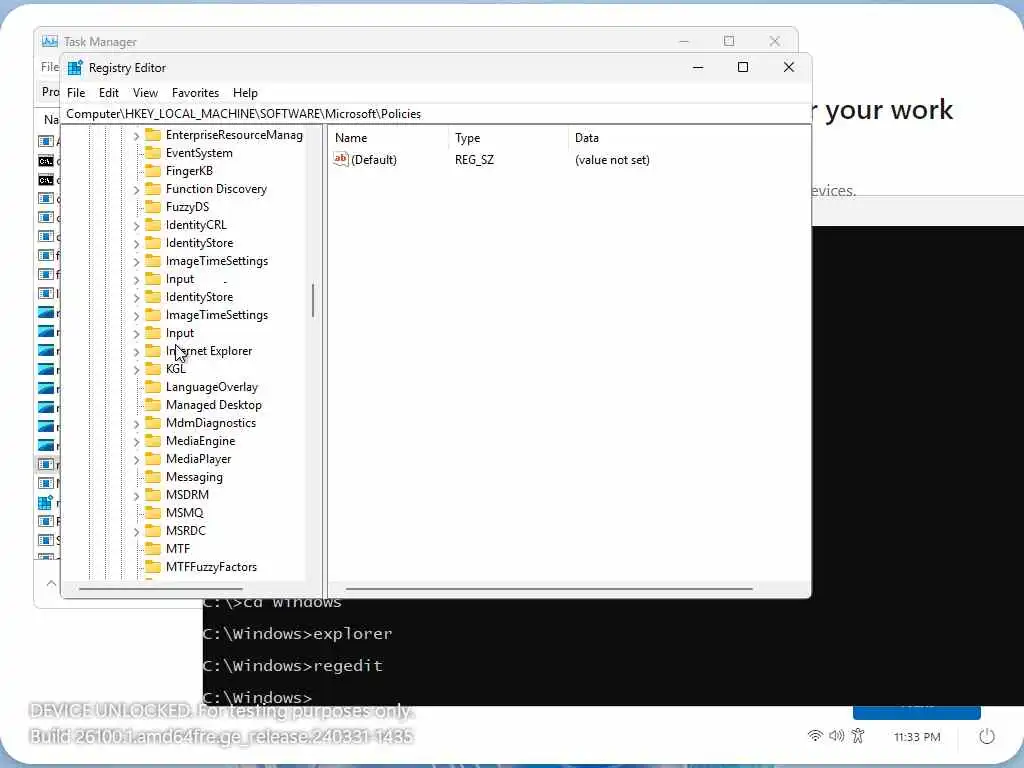Open the accessibility tray icon
Image resolution: width=1024 pixels, height=768 pixels.
[858, 736]
